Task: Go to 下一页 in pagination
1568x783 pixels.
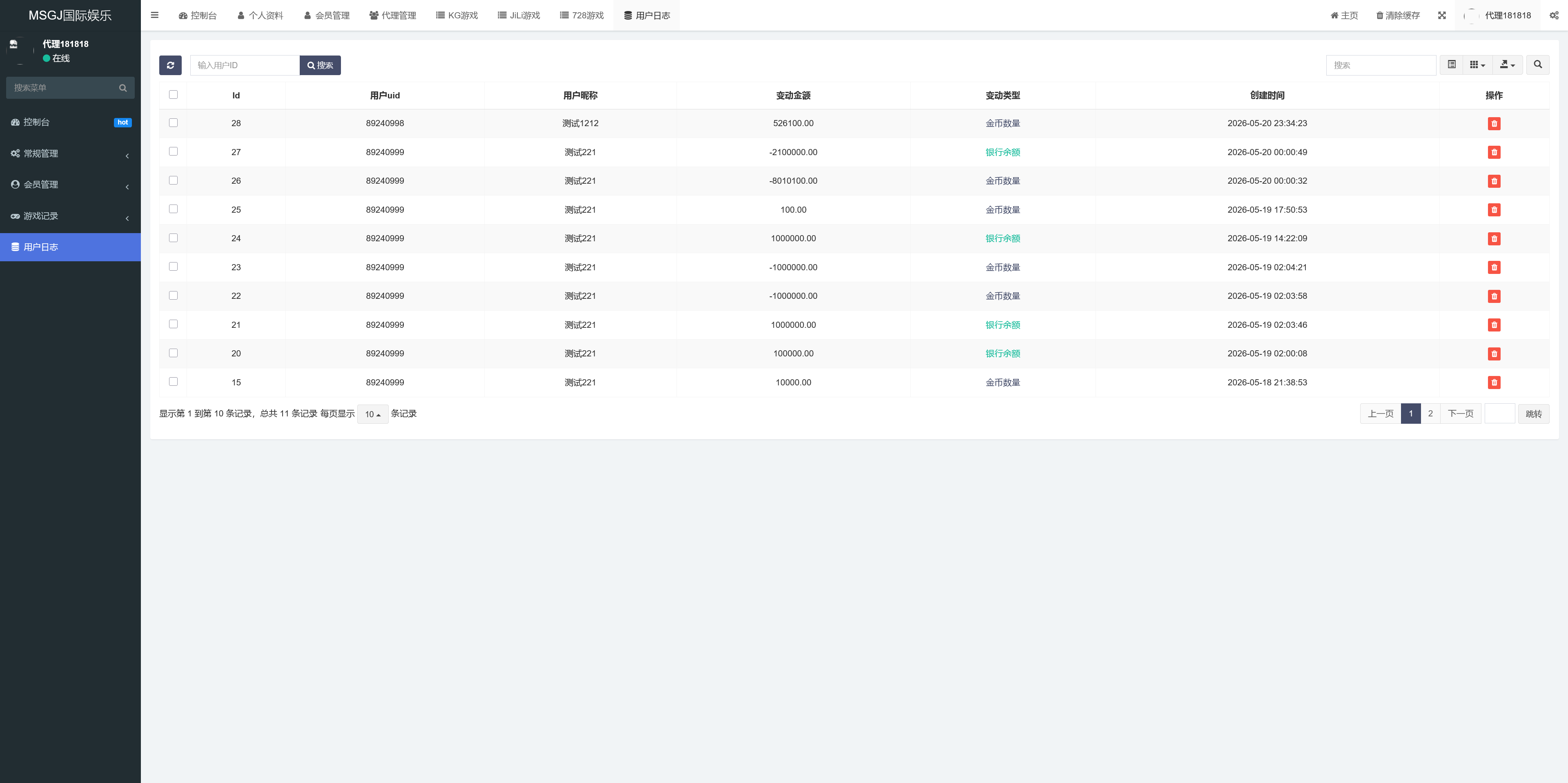Action: click(x=1461, y=414)
